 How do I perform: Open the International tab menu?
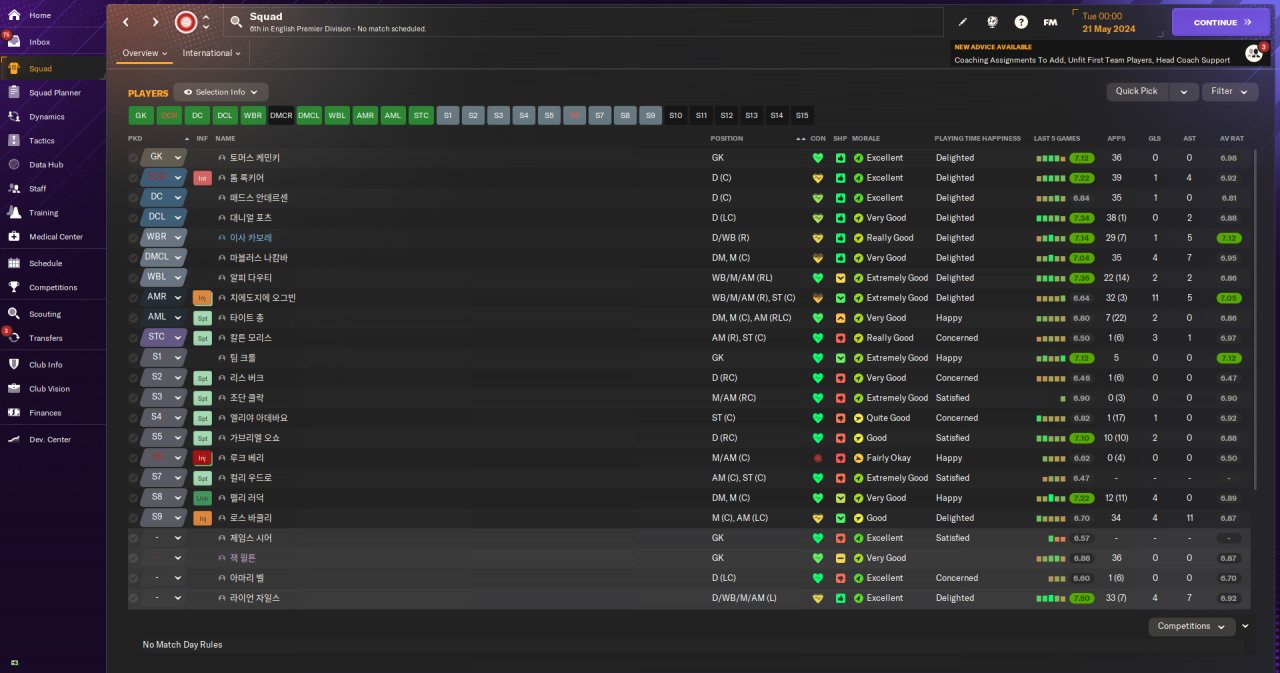click(211, 53)
